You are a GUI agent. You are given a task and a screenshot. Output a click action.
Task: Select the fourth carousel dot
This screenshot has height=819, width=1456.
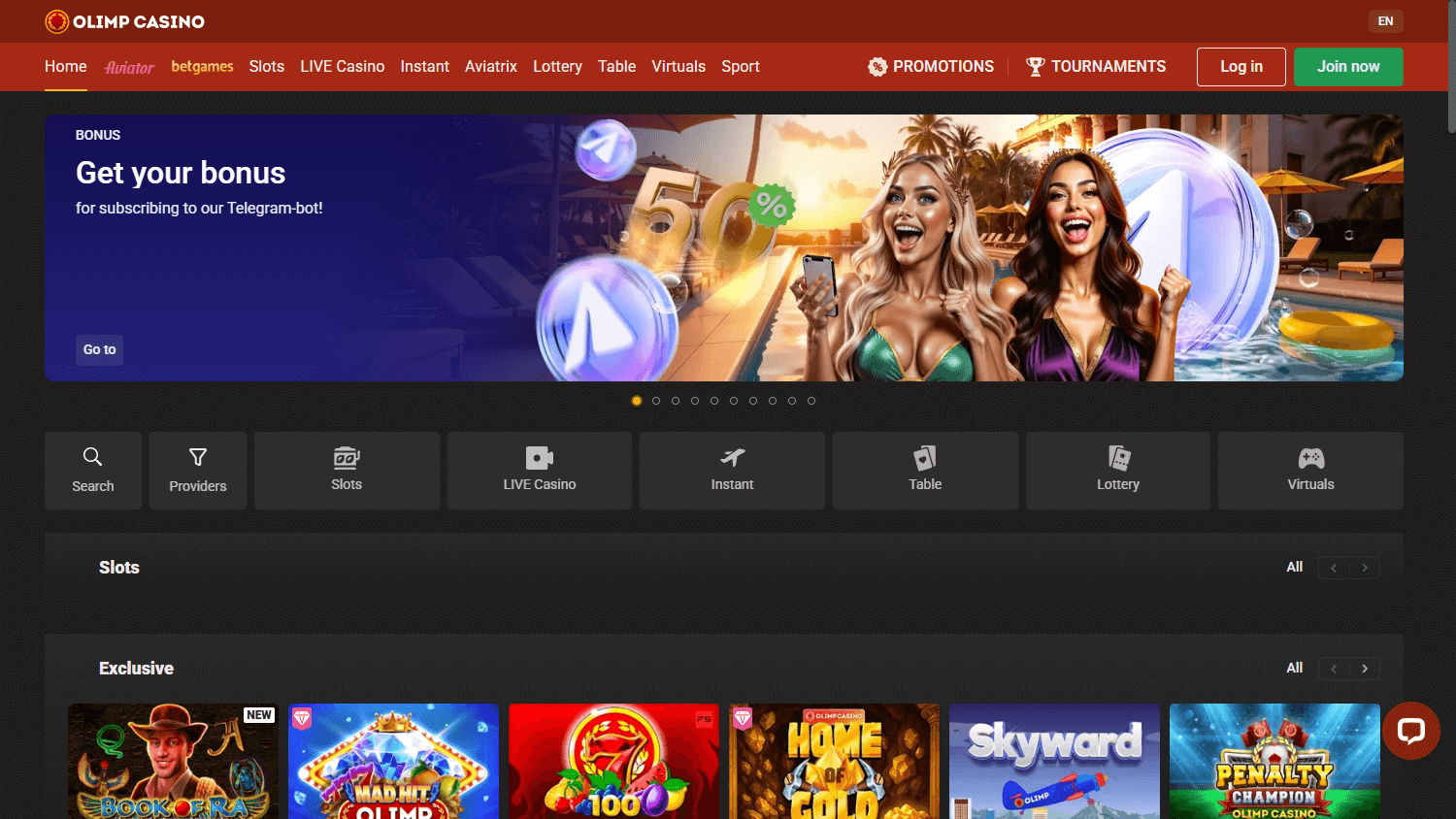pyautogui.click(x=695, y=400)
